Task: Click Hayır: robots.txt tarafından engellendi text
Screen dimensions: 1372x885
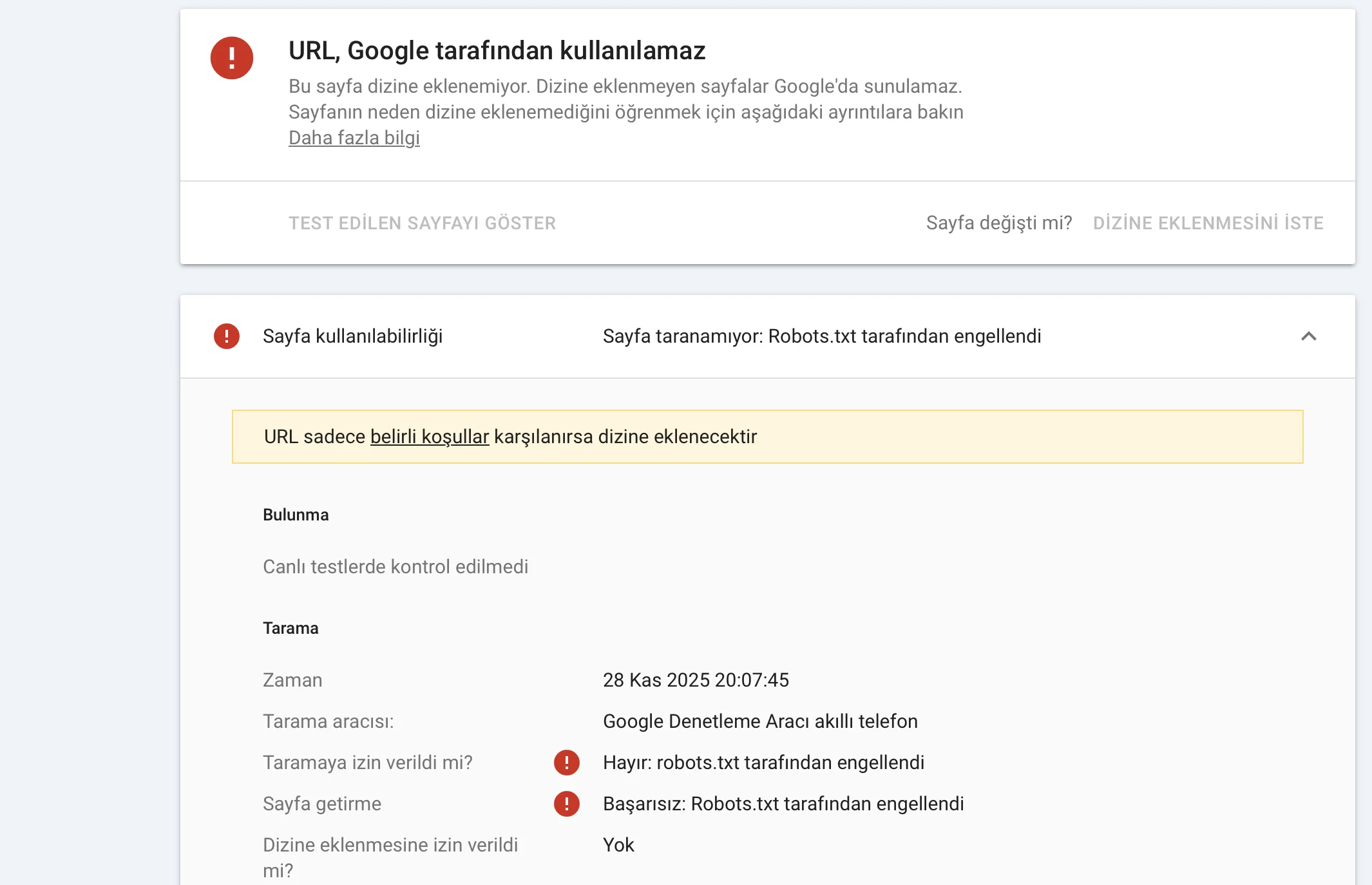Action: pyautogui.click(x=763, y=763)
